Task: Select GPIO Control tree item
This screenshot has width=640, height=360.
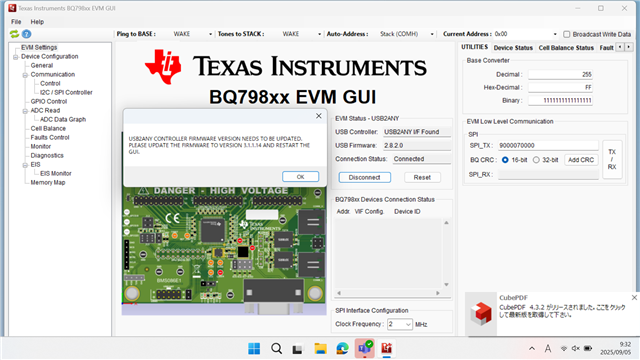Action: (49, 101)
